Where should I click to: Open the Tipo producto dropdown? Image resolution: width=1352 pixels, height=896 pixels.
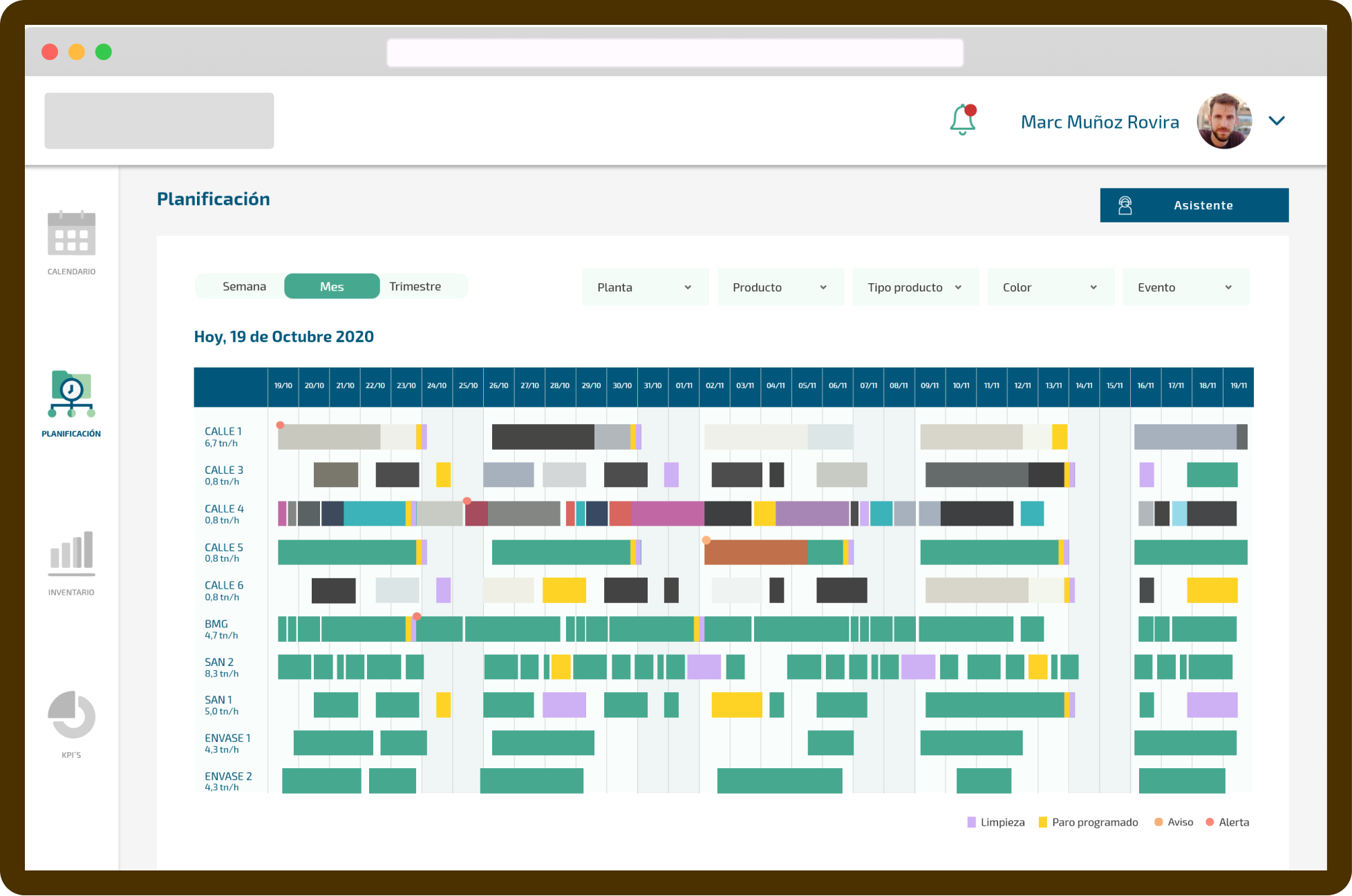point(915,287)
